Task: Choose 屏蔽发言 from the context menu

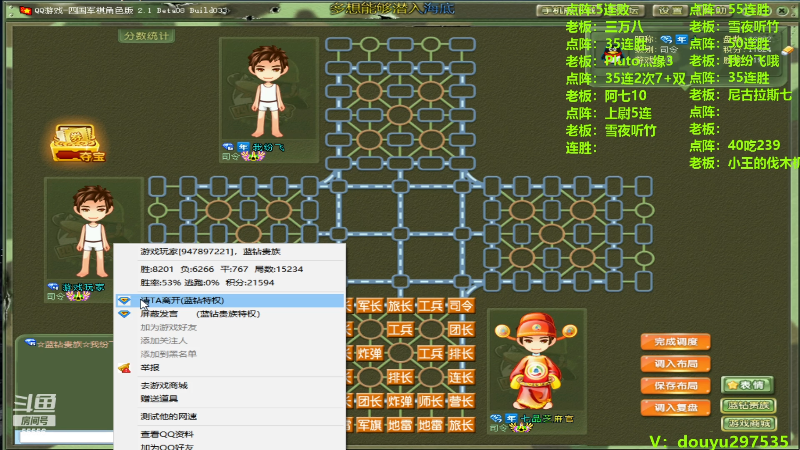Action: tap(230, 314)
